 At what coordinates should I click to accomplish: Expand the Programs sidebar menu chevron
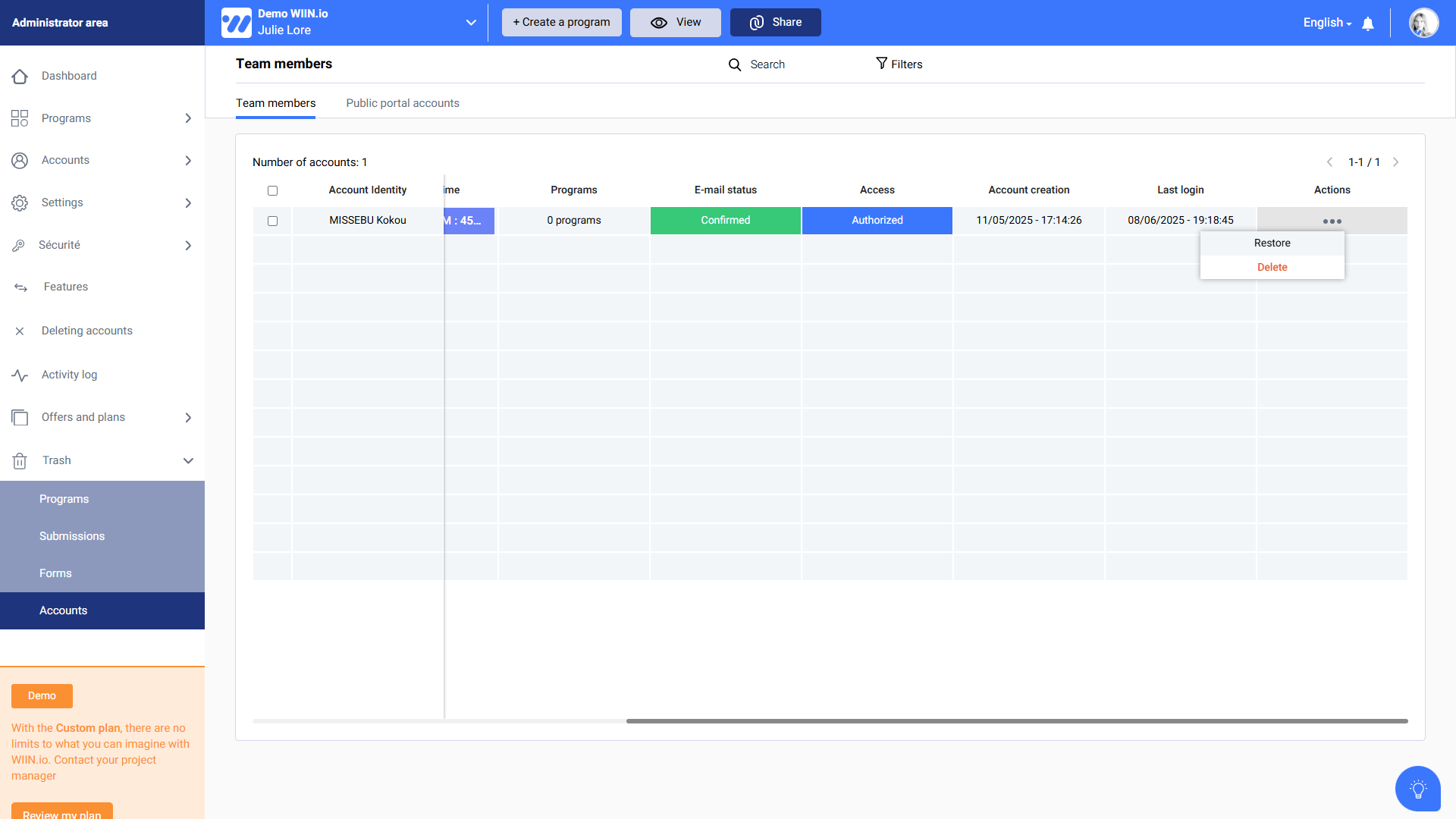188,118
